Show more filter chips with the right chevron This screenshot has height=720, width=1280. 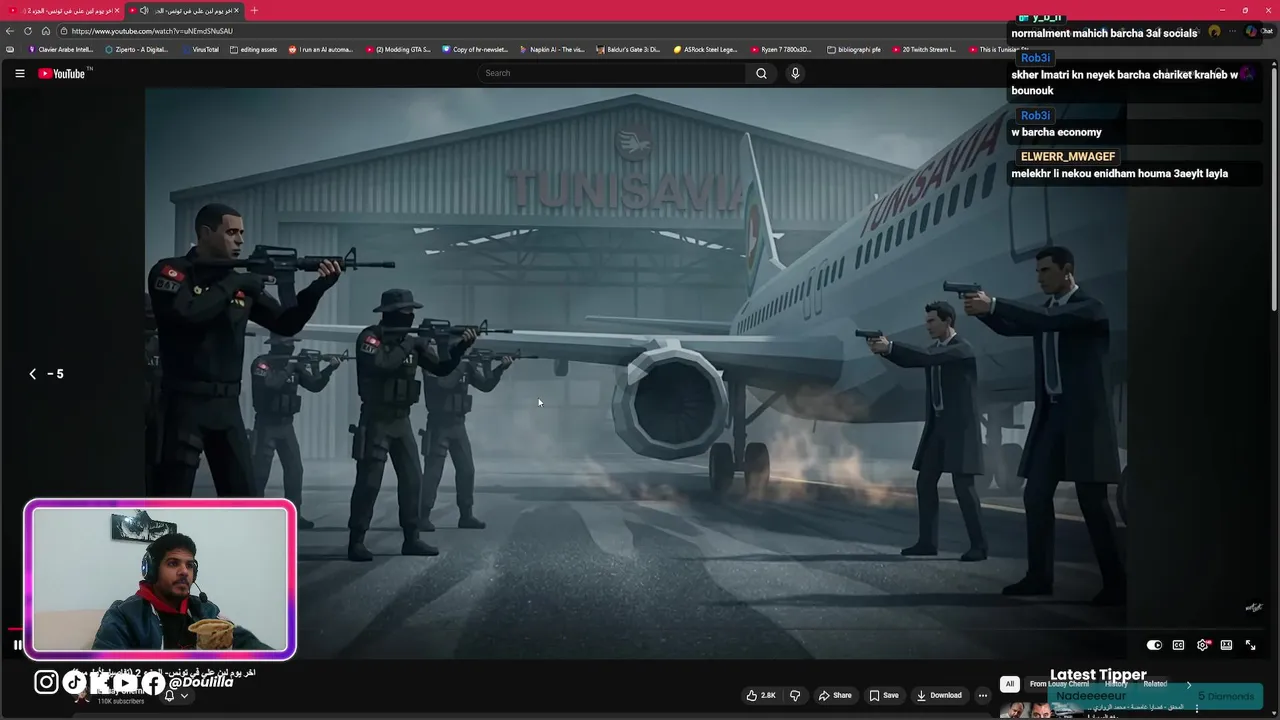click(x=1189, y=684)
